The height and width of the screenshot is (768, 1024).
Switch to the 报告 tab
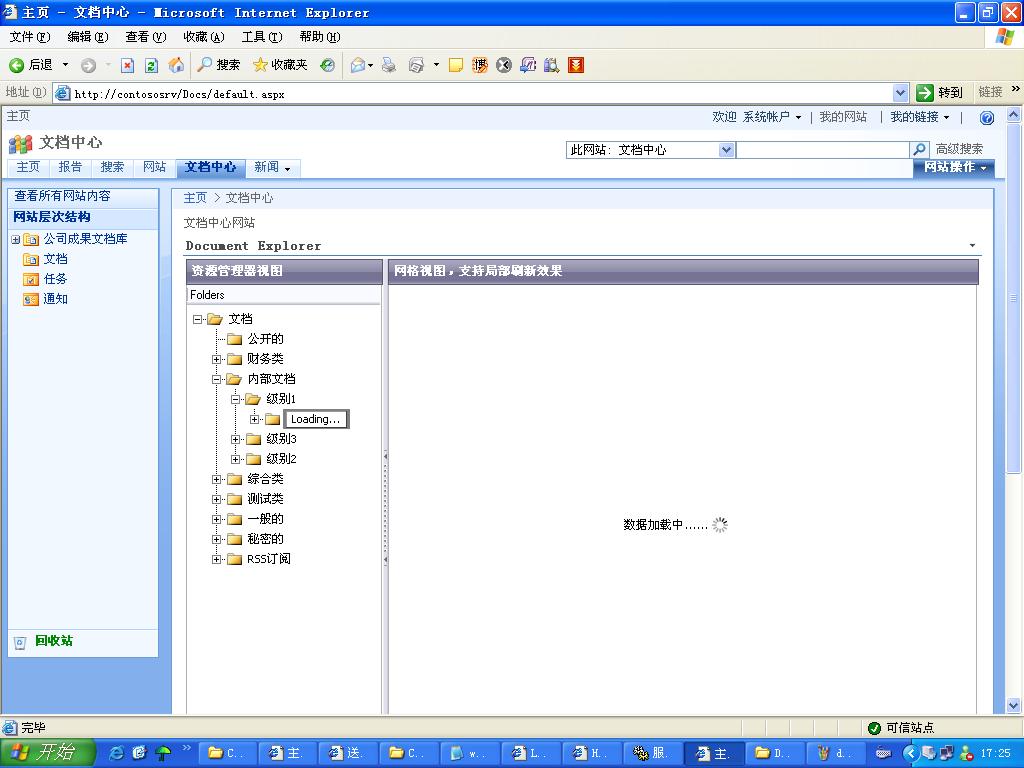(70, 167)
